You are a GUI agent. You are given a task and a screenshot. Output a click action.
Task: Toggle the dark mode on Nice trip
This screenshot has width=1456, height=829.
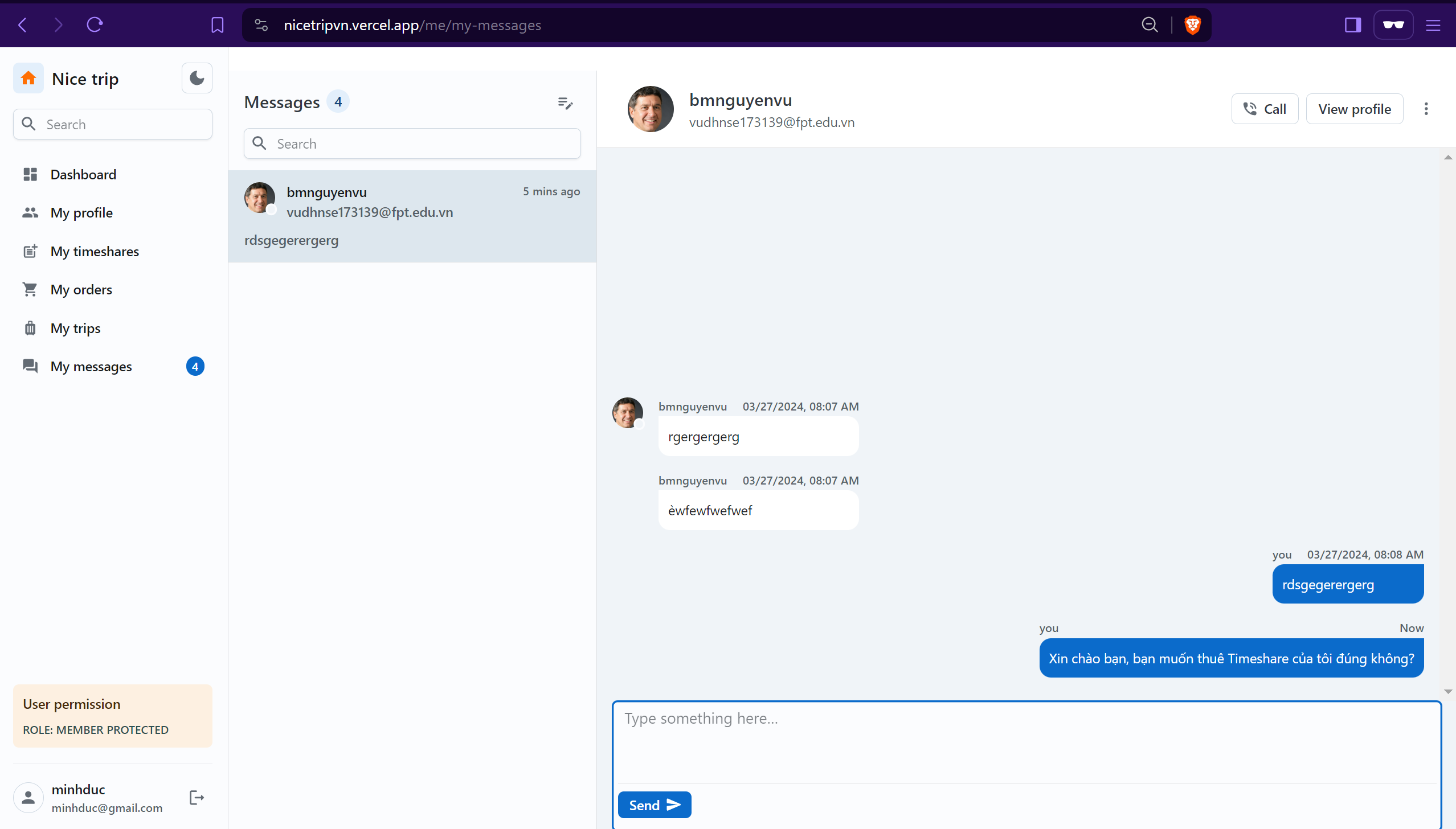[197, 78]
